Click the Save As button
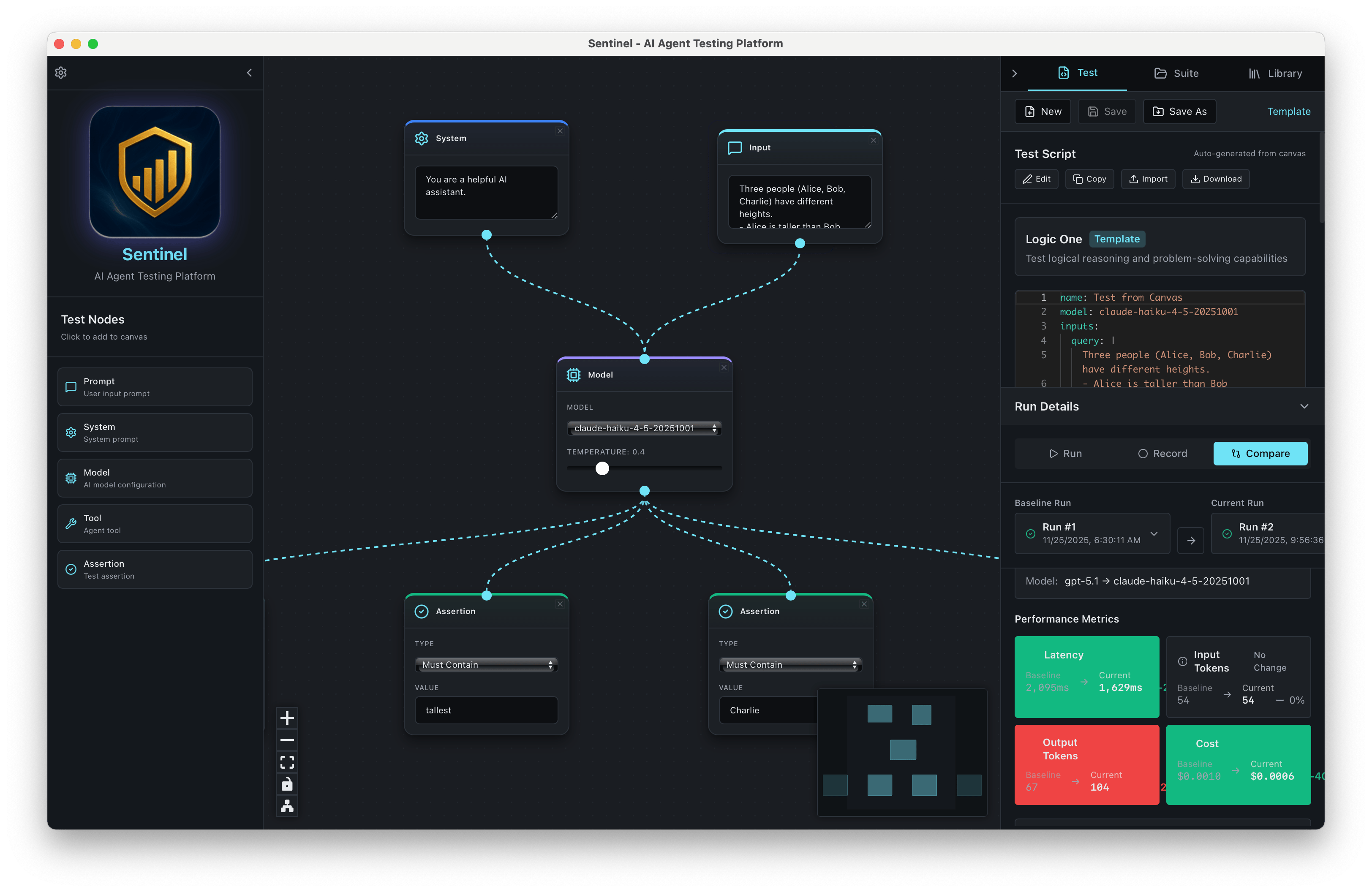Screen dimensions: 1372x892 pyautogui.click(x=1179, y=111)
